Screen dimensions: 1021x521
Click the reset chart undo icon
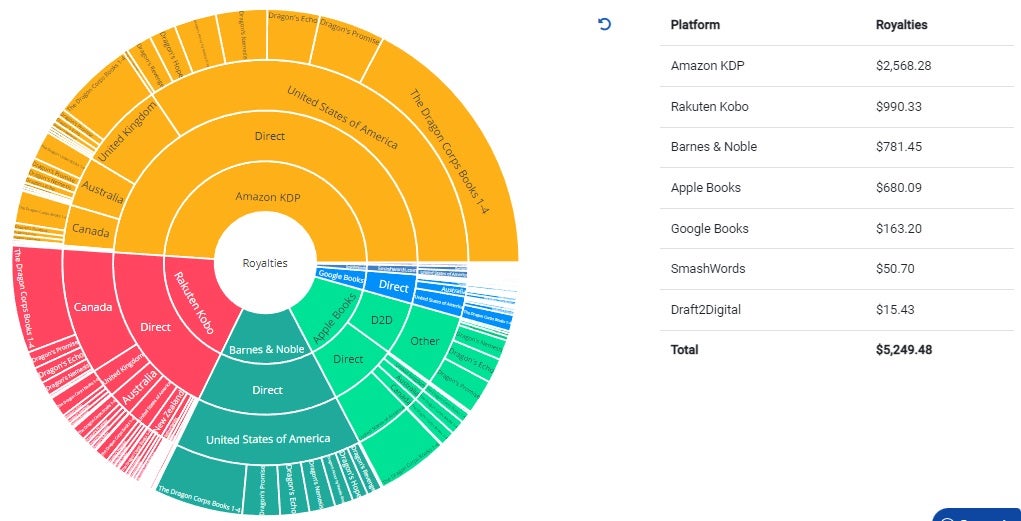pos(604,25)
